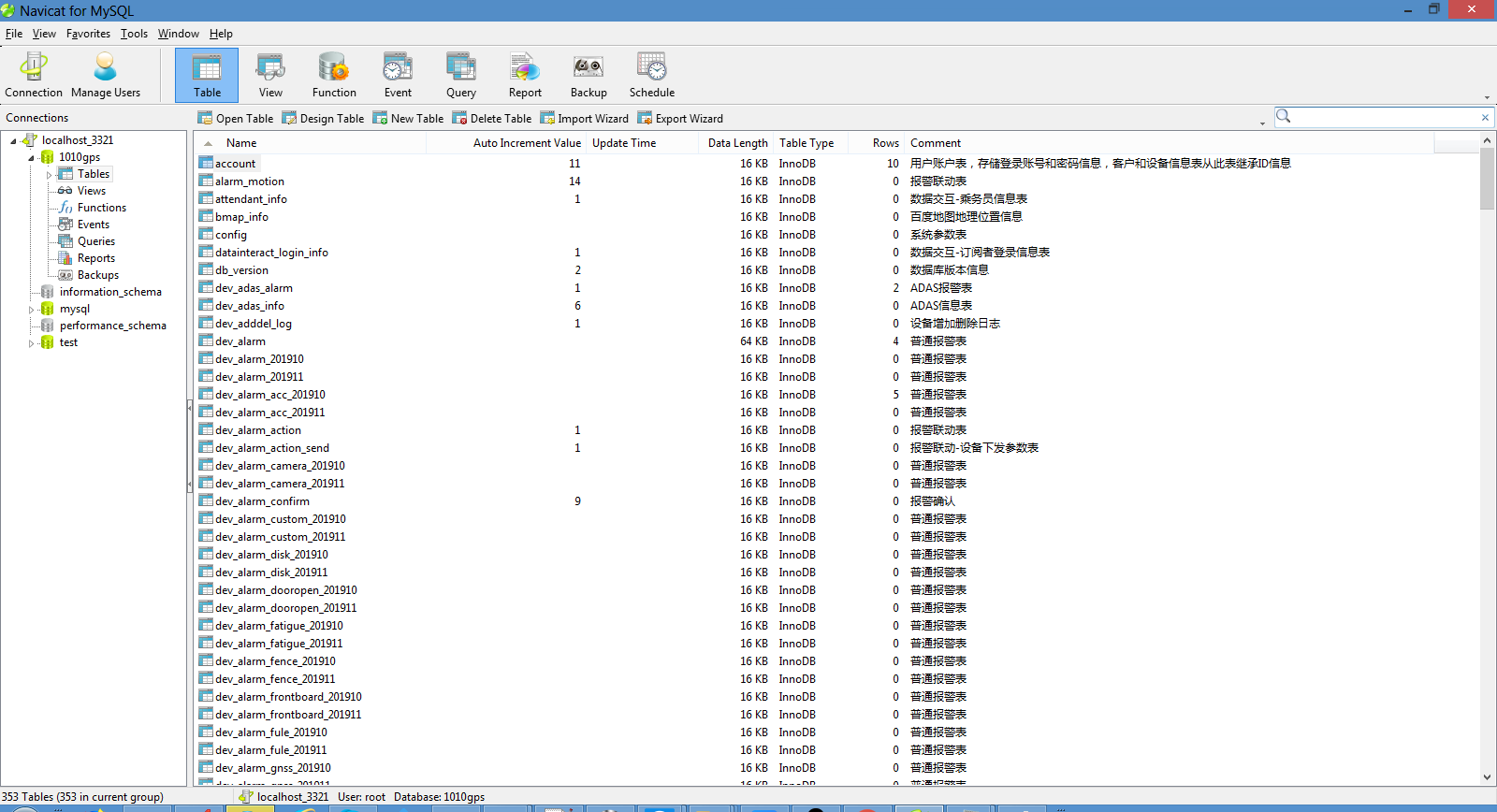Click Open Table button
Viewport: 1497px width, 812px height.
pyautogui.click(x=236, y=118)
